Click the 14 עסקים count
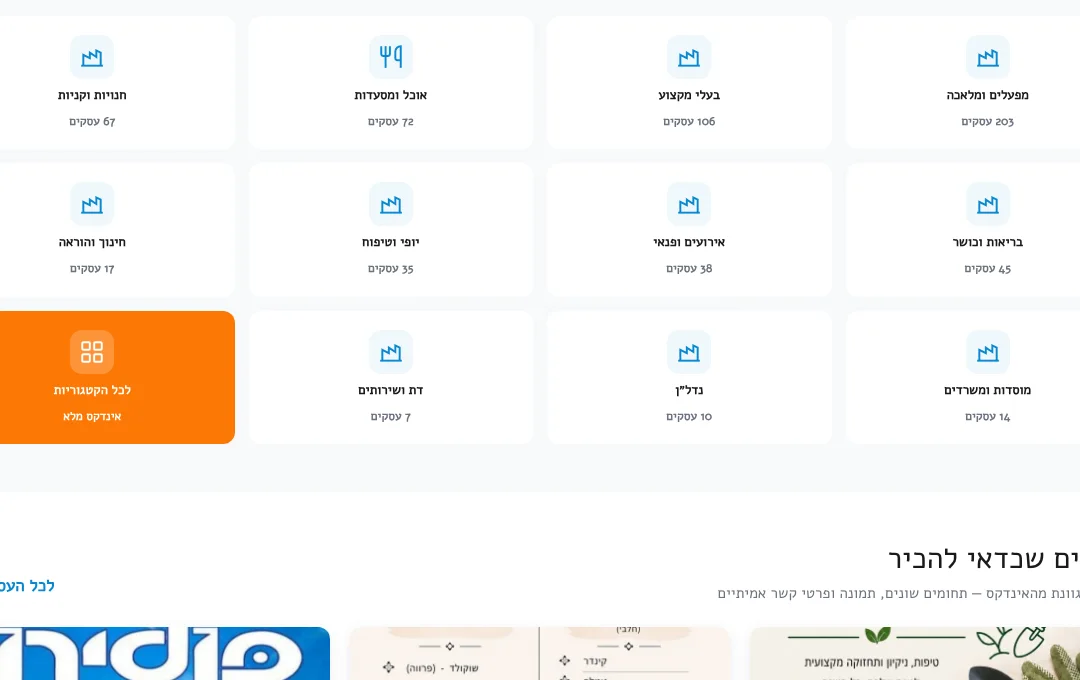1080x680 pixels. (988, 416)
